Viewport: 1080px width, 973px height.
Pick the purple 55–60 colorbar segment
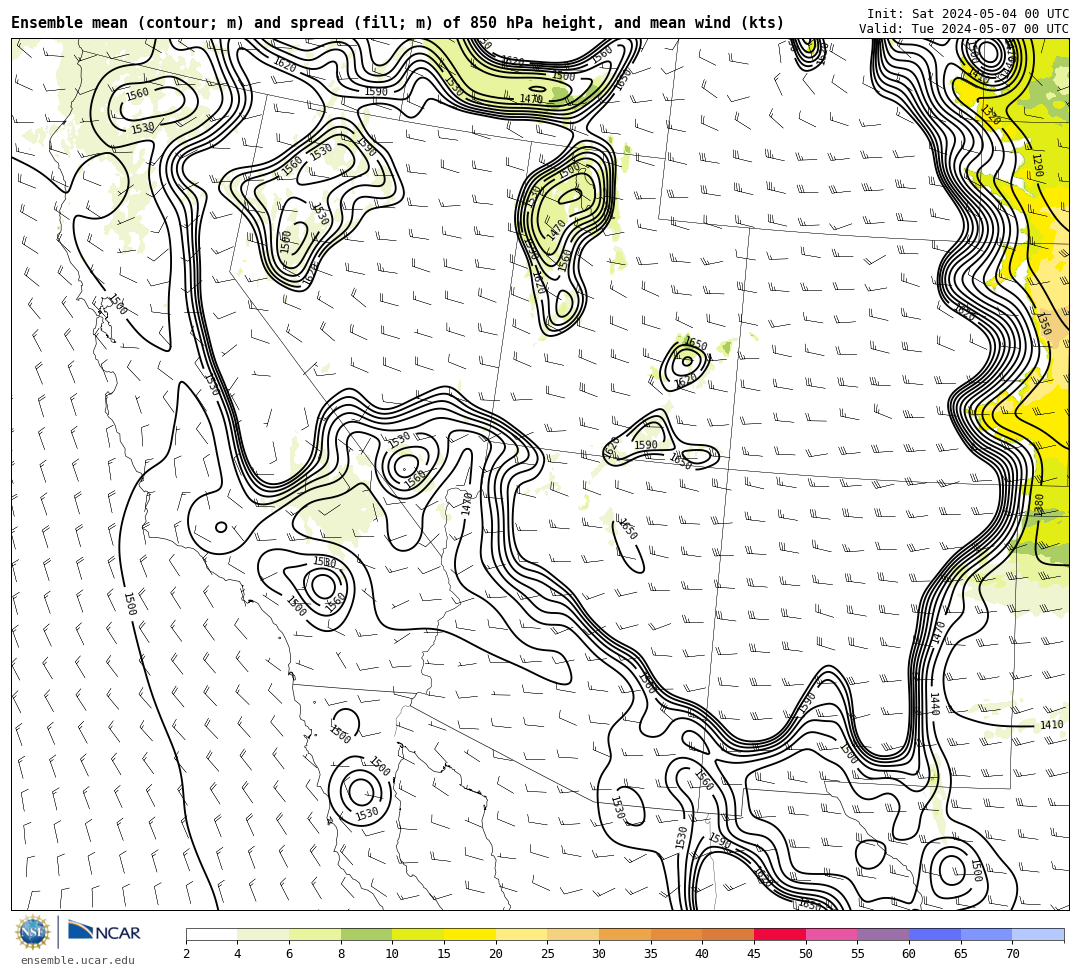[883, 934]
